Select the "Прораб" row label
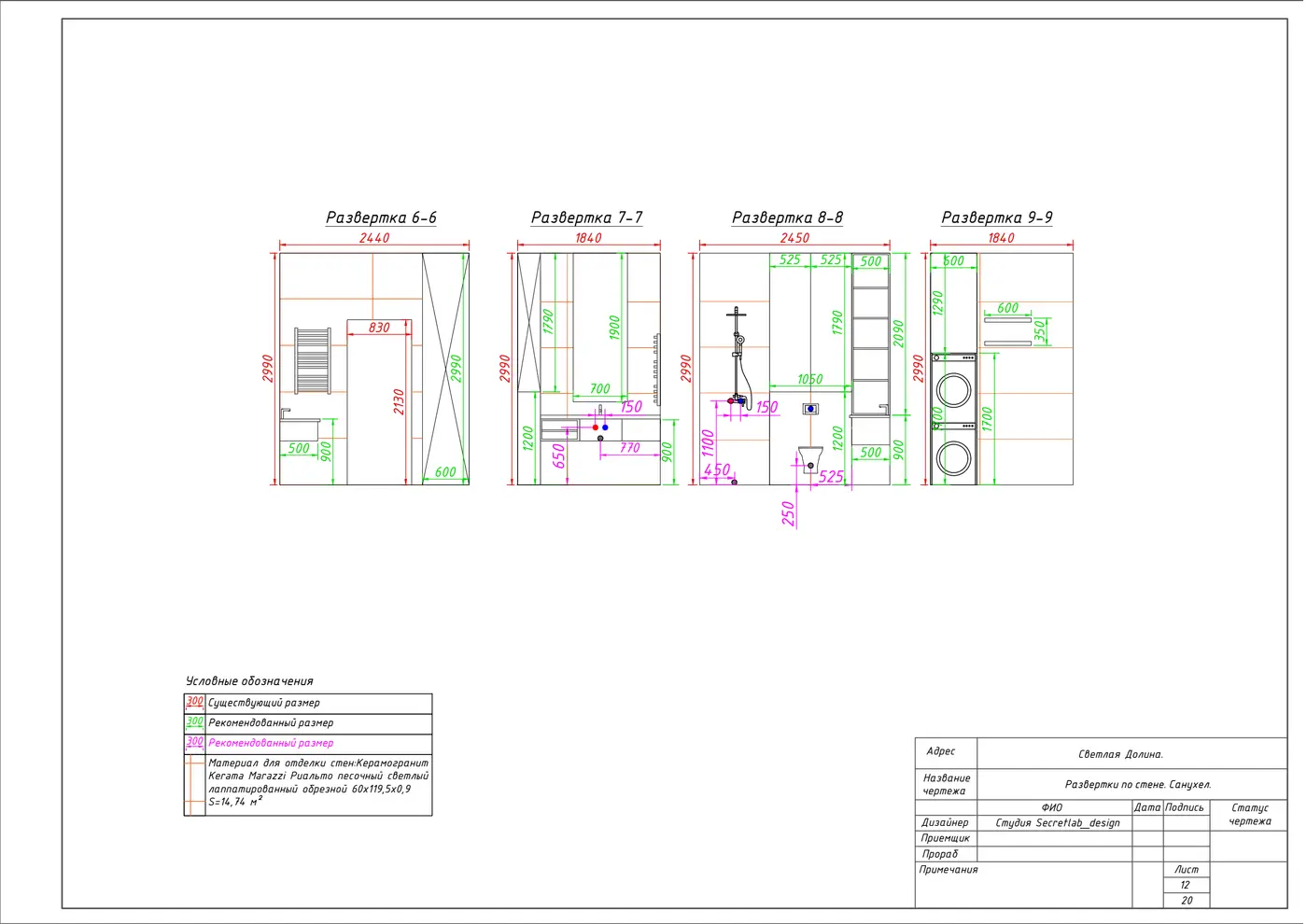The width and height of the screenshot is (1307, 924). pyautogui.click(x=939, y=854)
